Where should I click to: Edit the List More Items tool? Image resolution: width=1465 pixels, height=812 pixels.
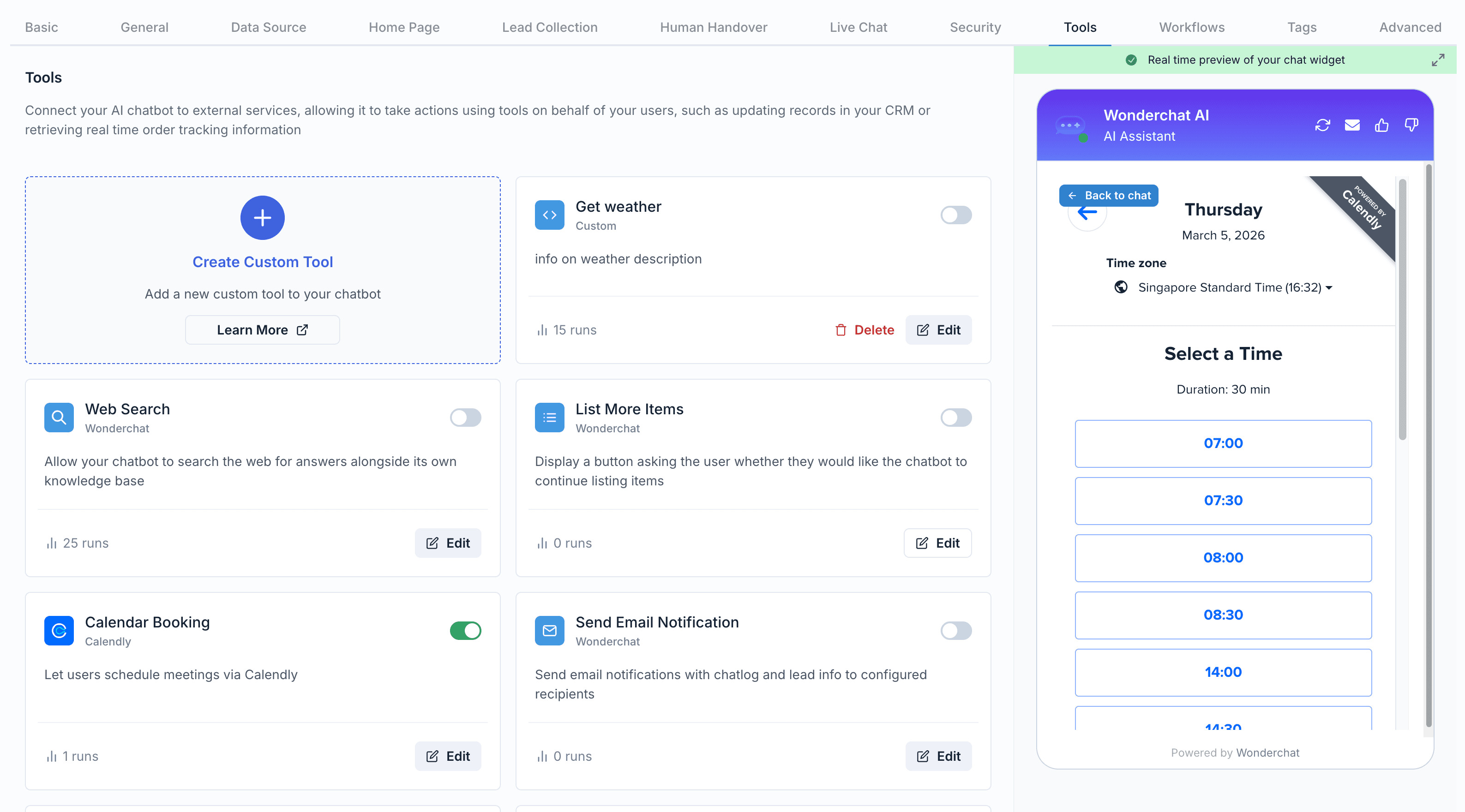[x=937, y=543]
